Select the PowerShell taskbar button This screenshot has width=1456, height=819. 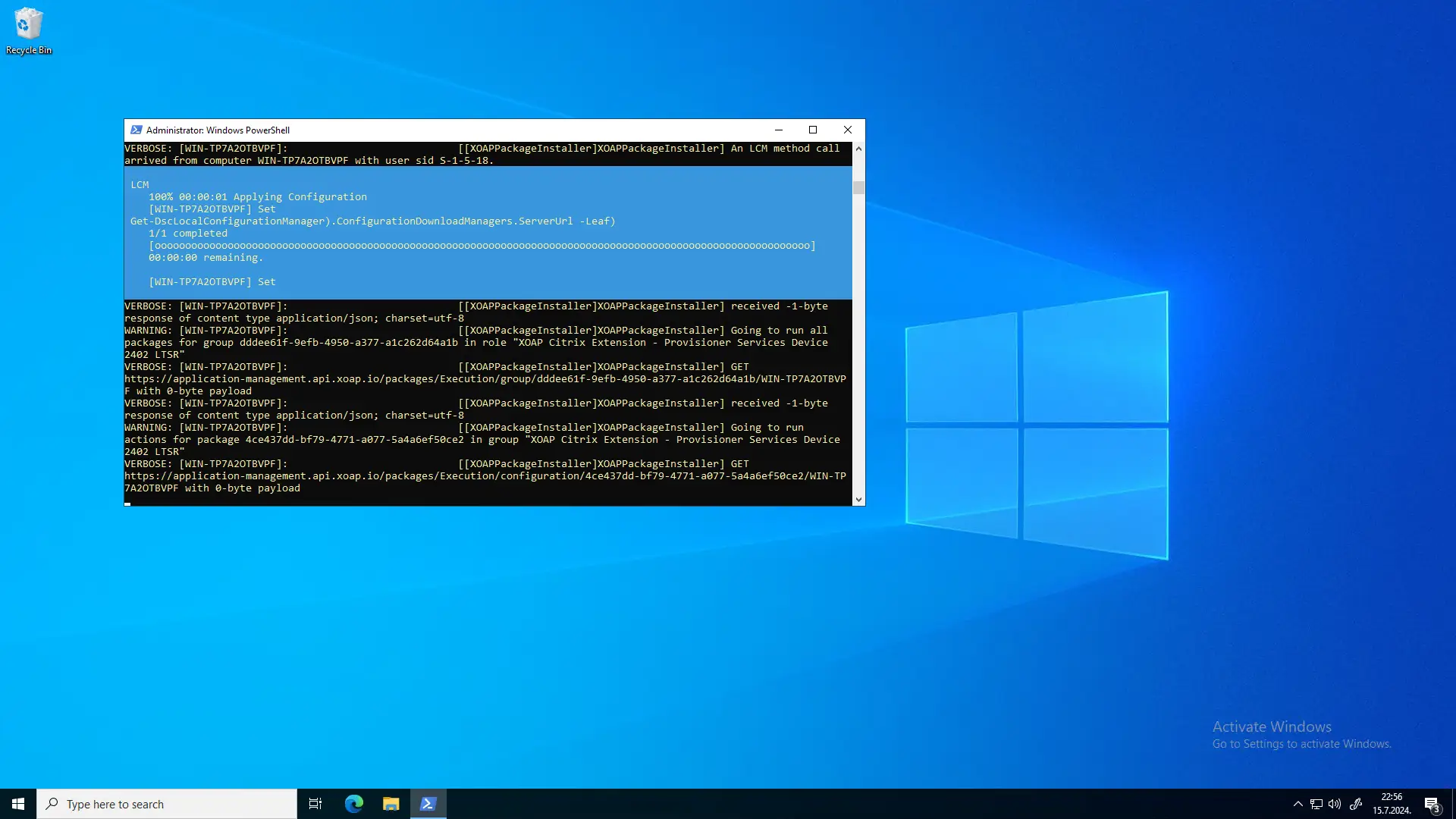(x=428, y=804)
